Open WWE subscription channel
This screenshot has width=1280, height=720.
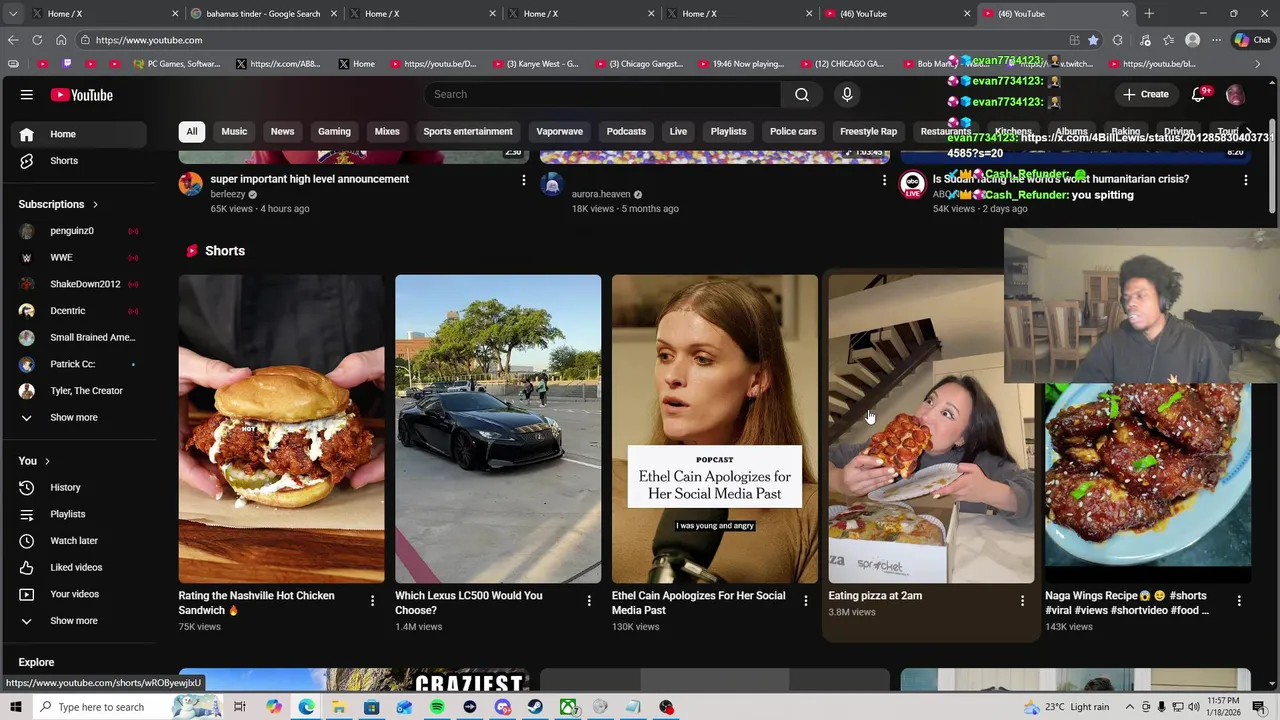(x=80, y=257)
